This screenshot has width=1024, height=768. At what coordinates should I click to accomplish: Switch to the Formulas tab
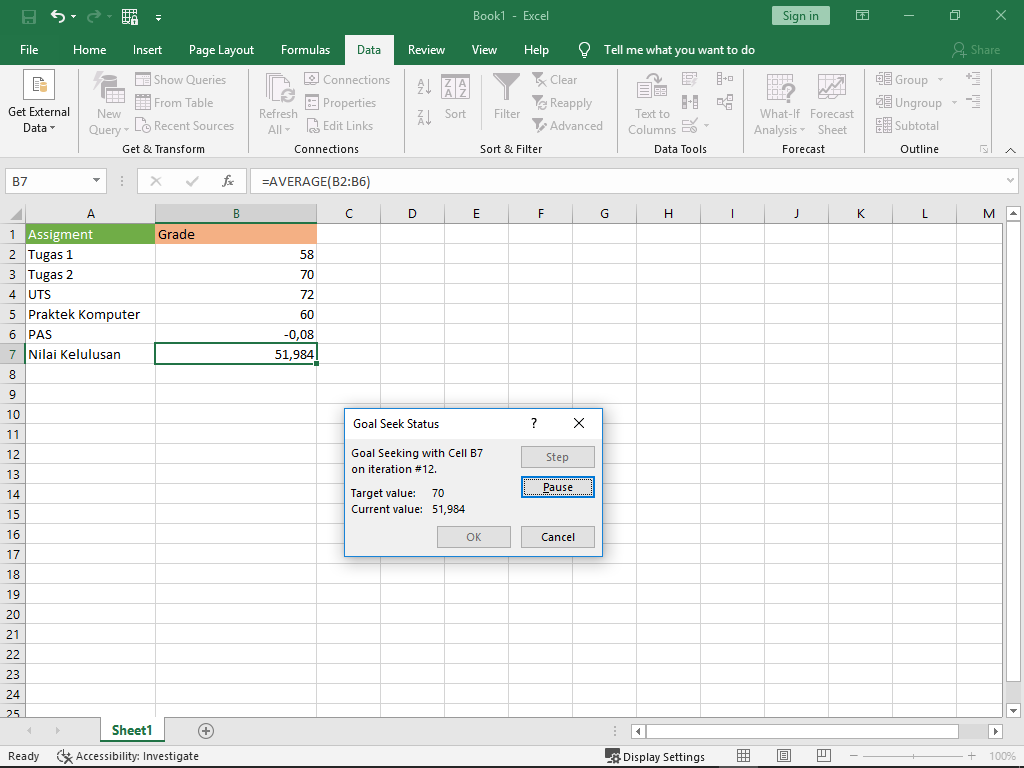point(305,50)
